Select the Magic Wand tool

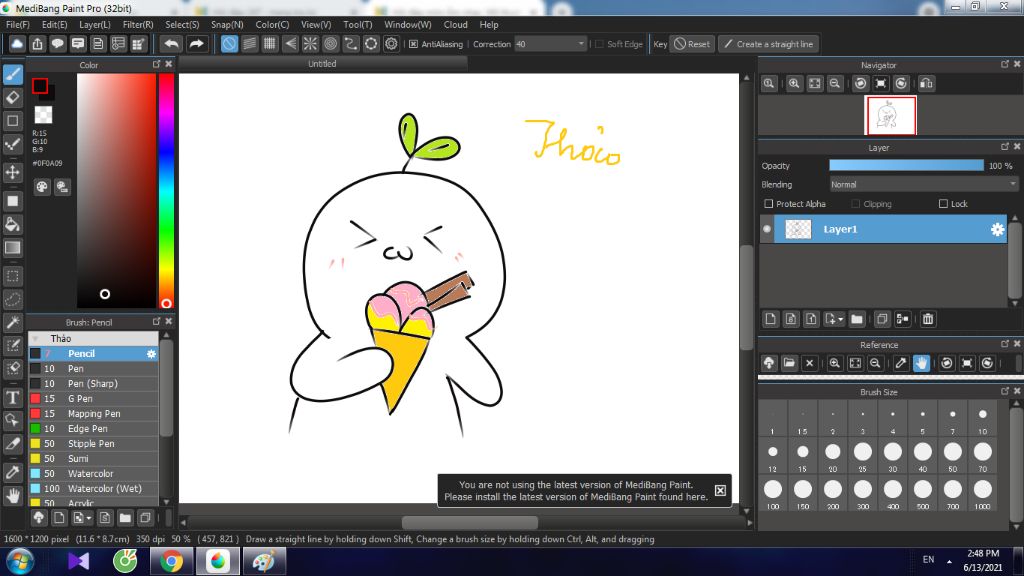13,322
